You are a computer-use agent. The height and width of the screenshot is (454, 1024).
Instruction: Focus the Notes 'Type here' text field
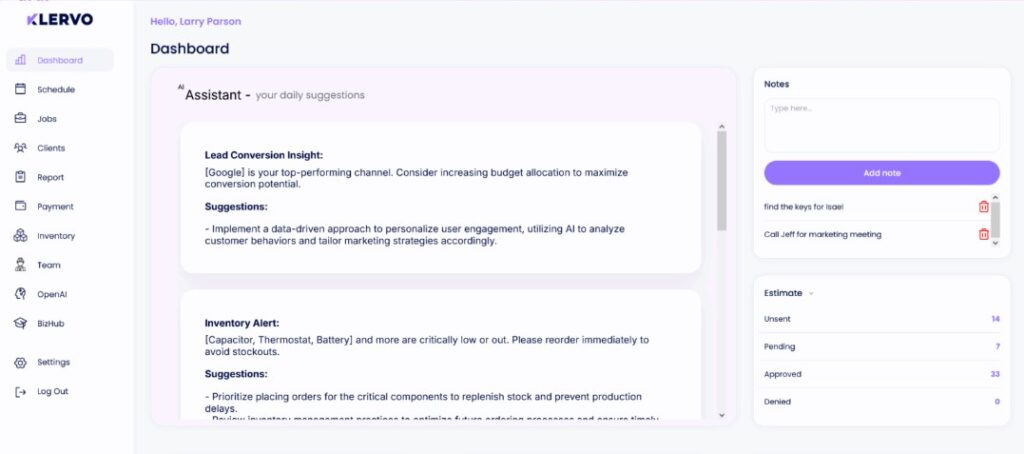coord(881,125)
